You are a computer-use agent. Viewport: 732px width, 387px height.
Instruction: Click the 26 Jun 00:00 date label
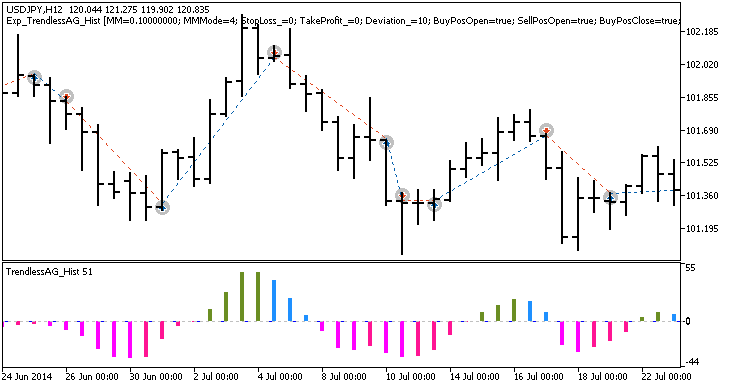tap(92, 376)
